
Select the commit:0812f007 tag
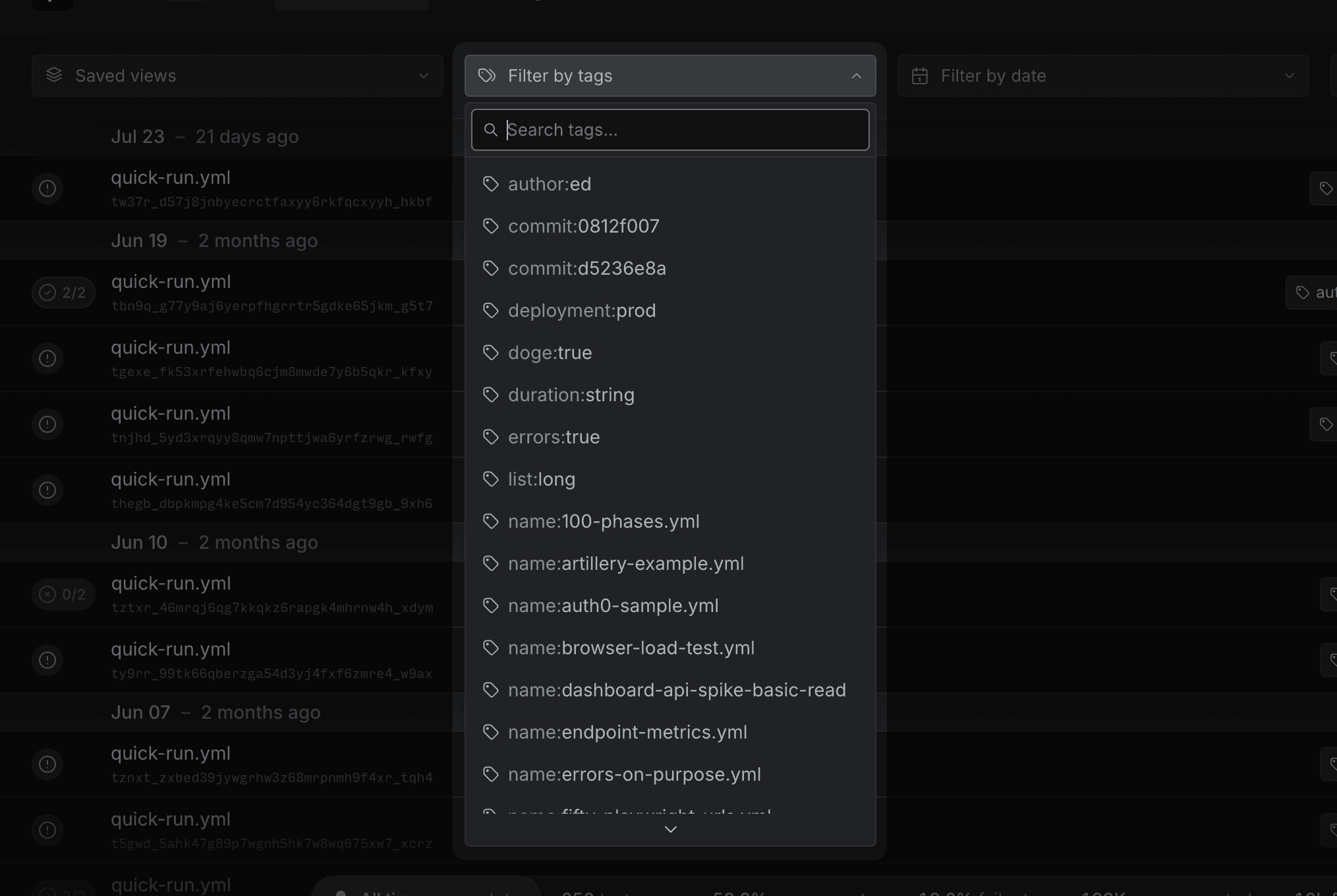[x=670, y=226]
